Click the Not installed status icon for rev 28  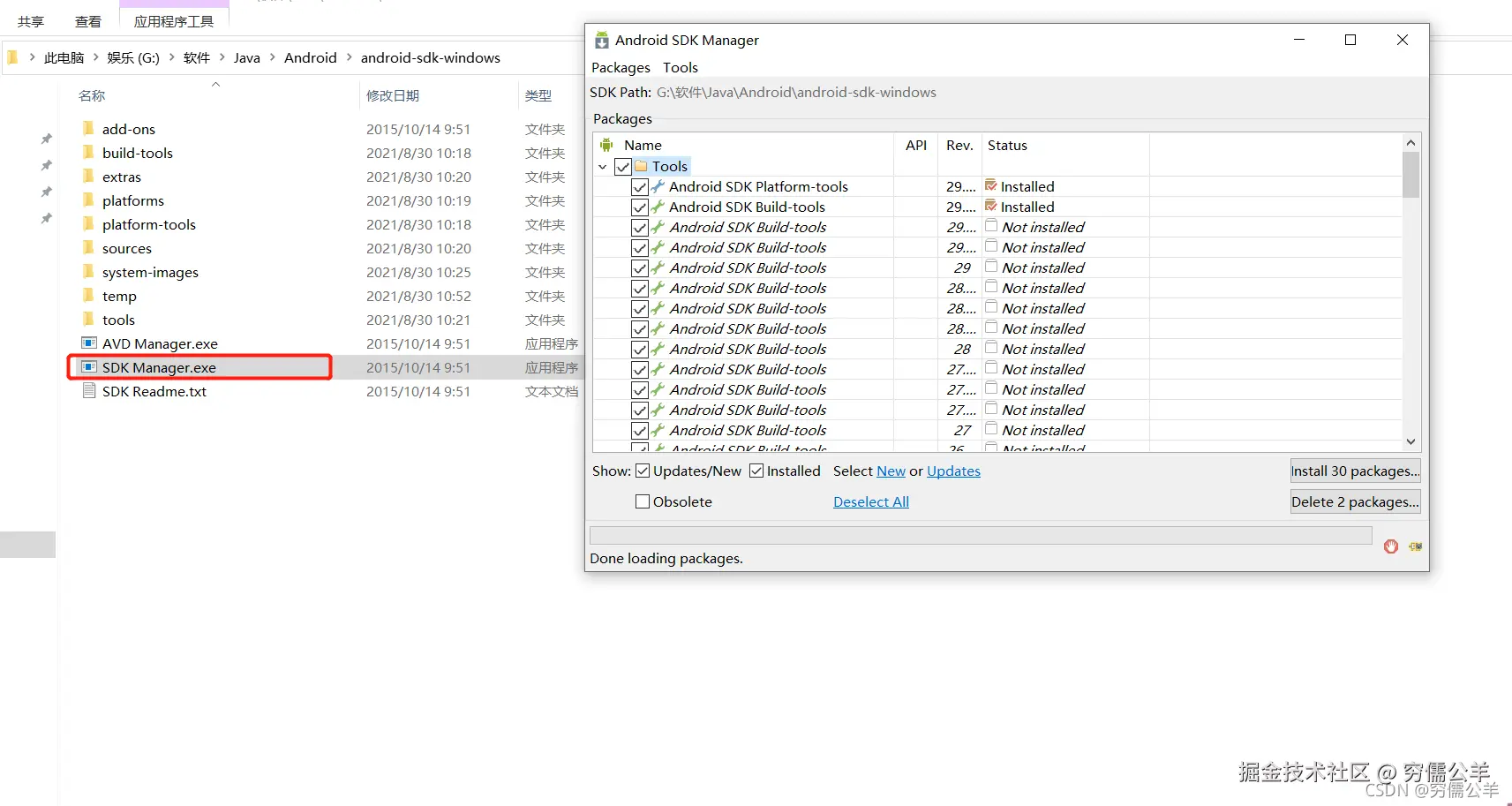coord(991,348)
